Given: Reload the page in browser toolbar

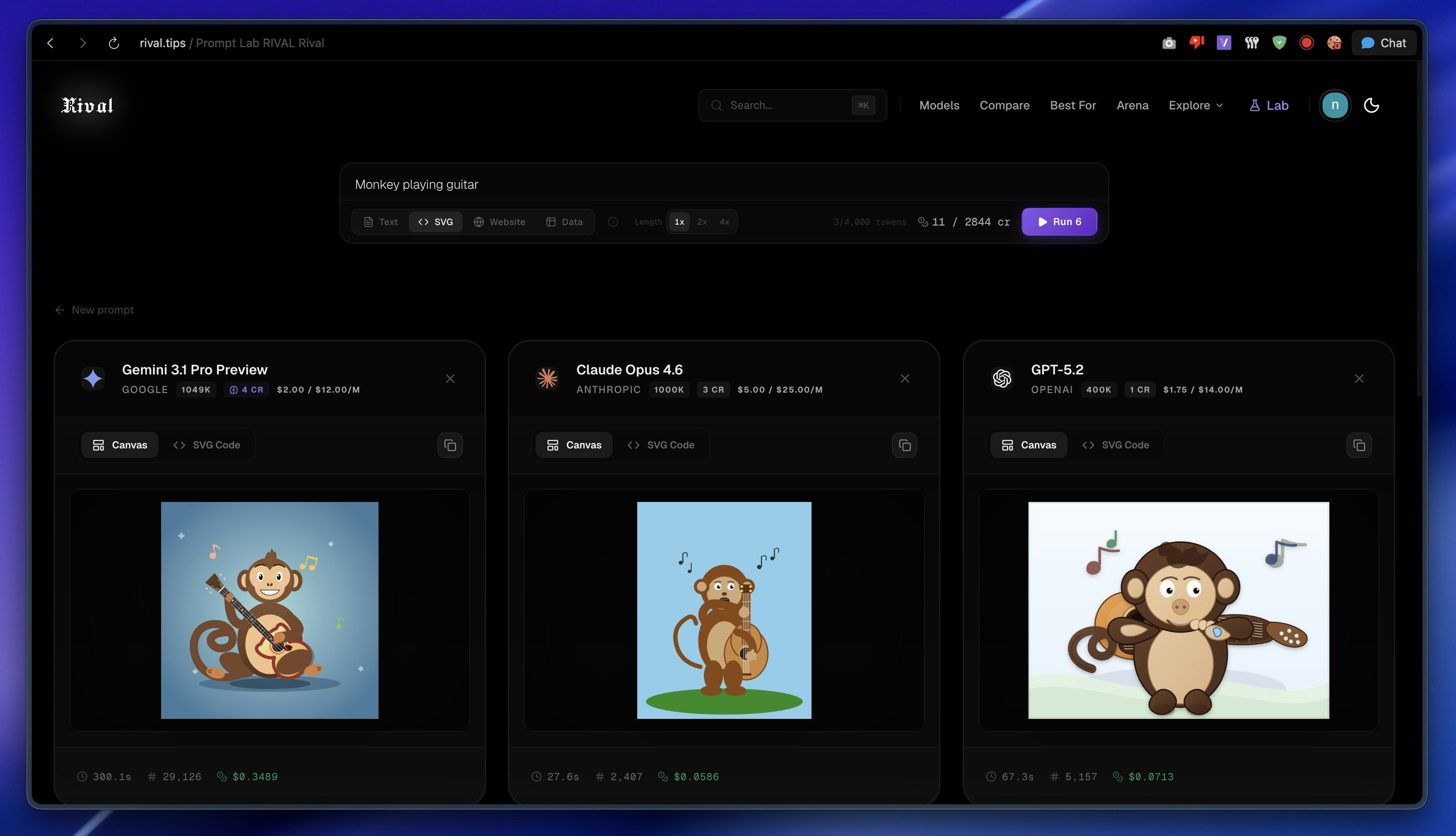Looking at the screenshot, I should [x=113, y=43].
